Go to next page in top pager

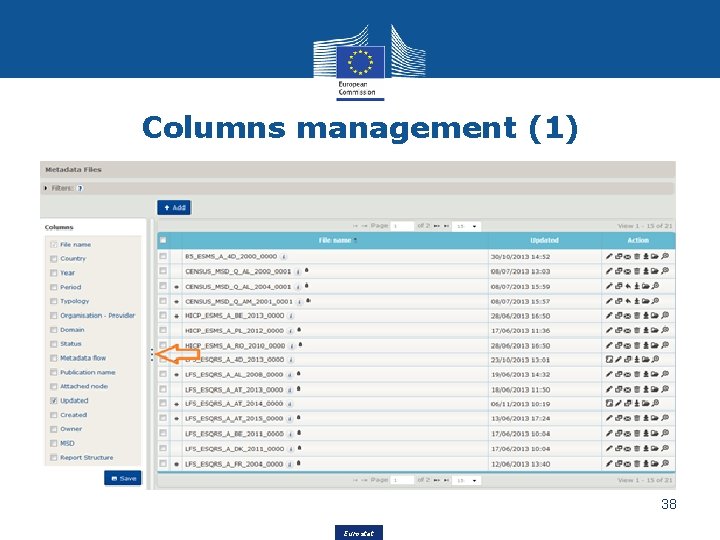click(437, 226)
